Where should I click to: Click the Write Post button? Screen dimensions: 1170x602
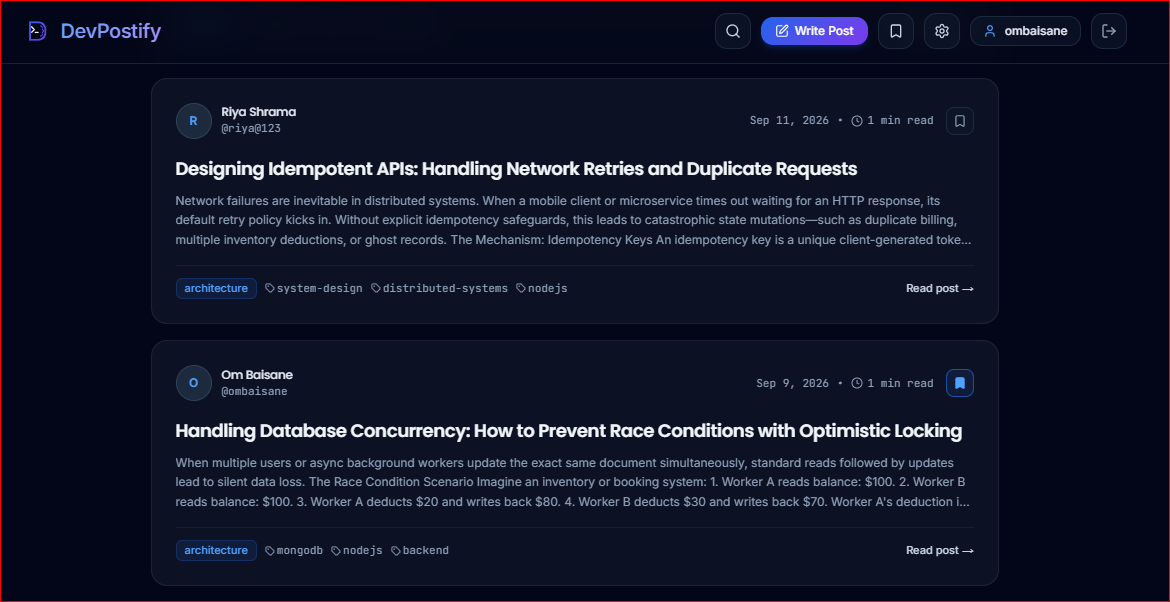pos(814,31)
